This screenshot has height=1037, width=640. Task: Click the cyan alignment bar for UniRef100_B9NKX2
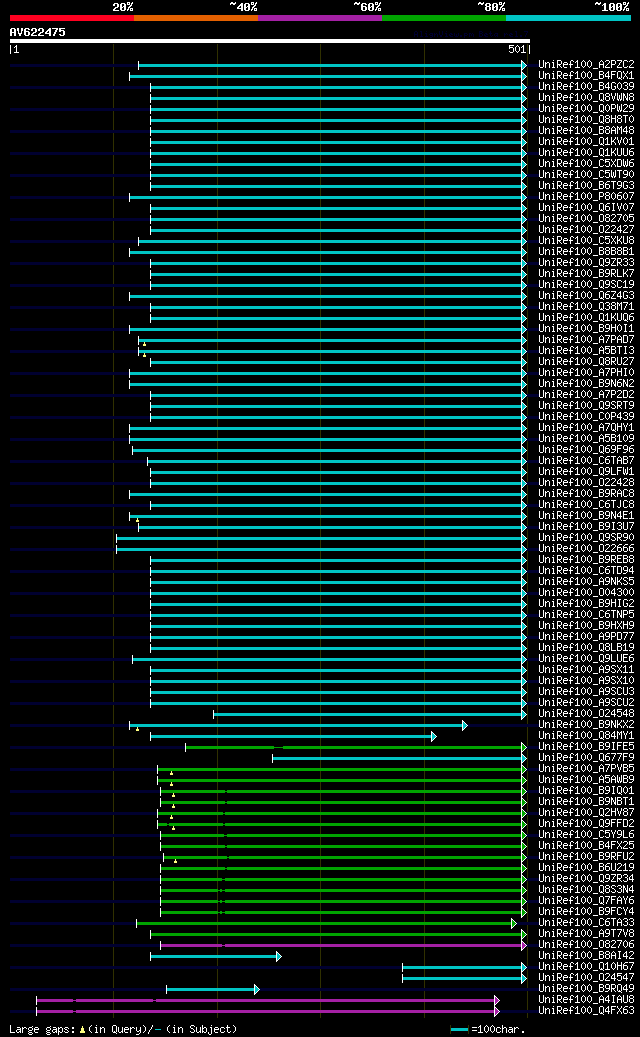[x=298, y=726]
